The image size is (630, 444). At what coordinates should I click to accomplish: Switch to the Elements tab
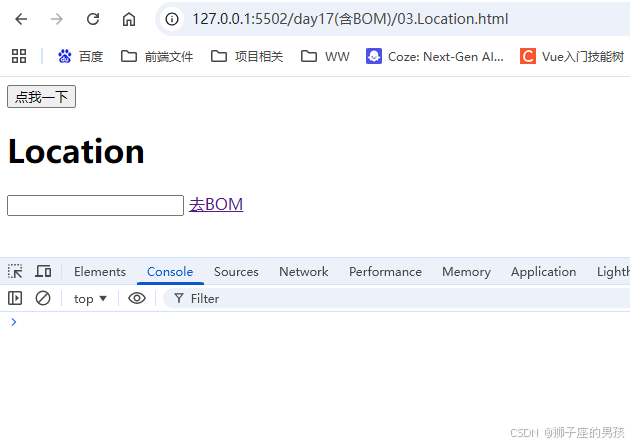tap(100, 272)
